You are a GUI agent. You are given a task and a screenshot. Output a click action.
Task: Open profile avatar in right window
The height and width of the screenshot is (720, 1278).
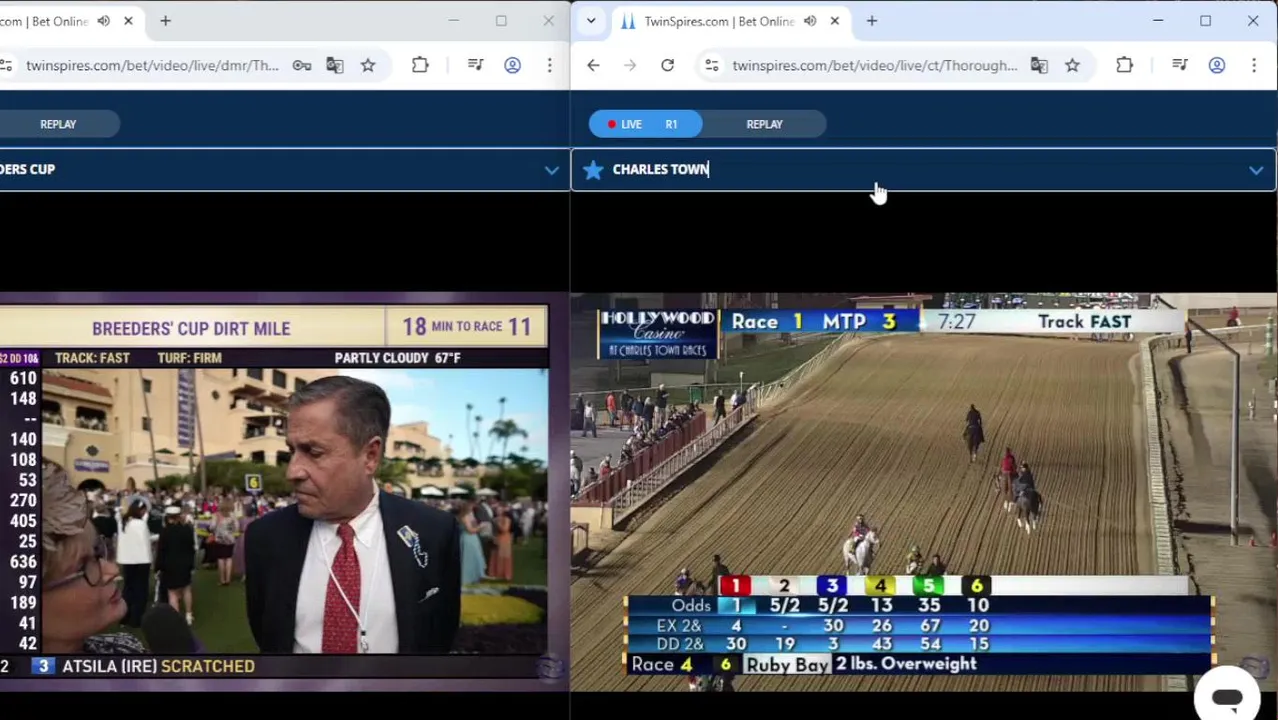pos(1216,66)
